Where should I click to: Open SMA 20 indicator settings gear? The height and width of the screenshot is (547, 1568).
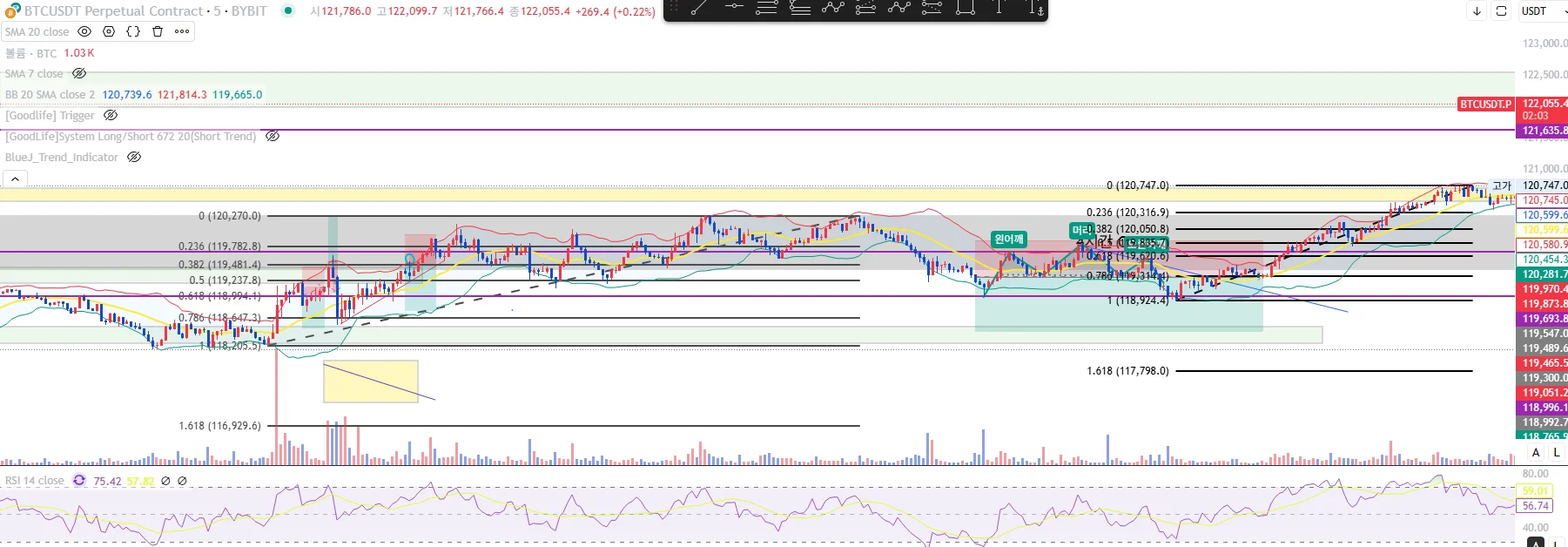coord(109,31)
